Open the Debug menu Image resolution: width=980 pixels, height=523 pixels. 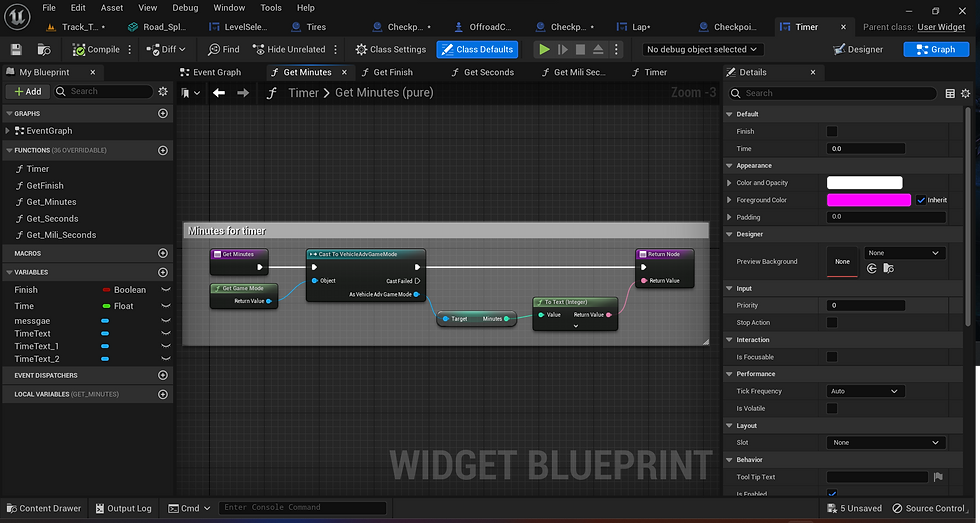[185, 8]
